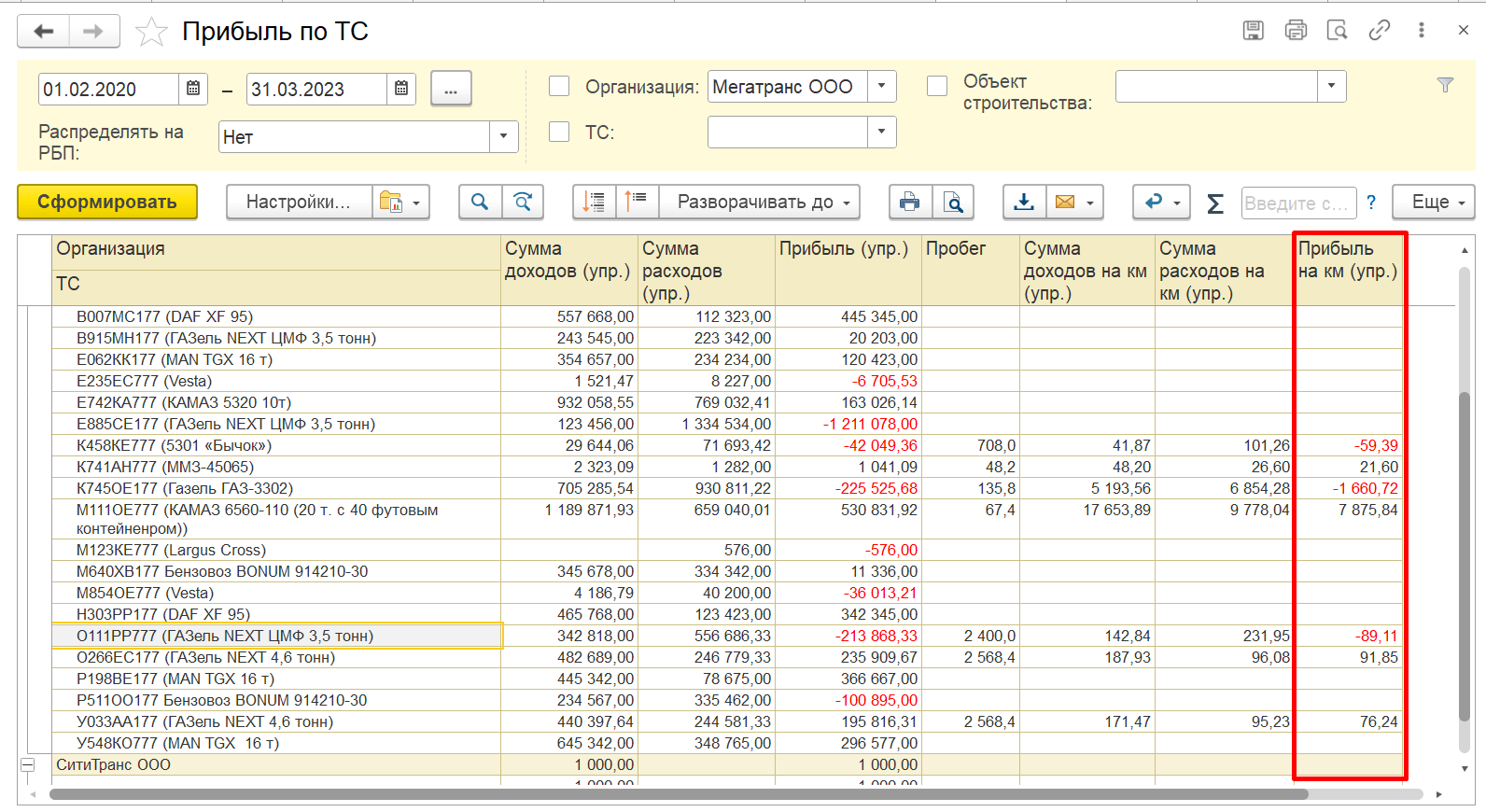Image resolution: width=1486 pixels, height=812 pixels.
Task: Open Разворачивать до menu
Action: [x=760, y=202]
